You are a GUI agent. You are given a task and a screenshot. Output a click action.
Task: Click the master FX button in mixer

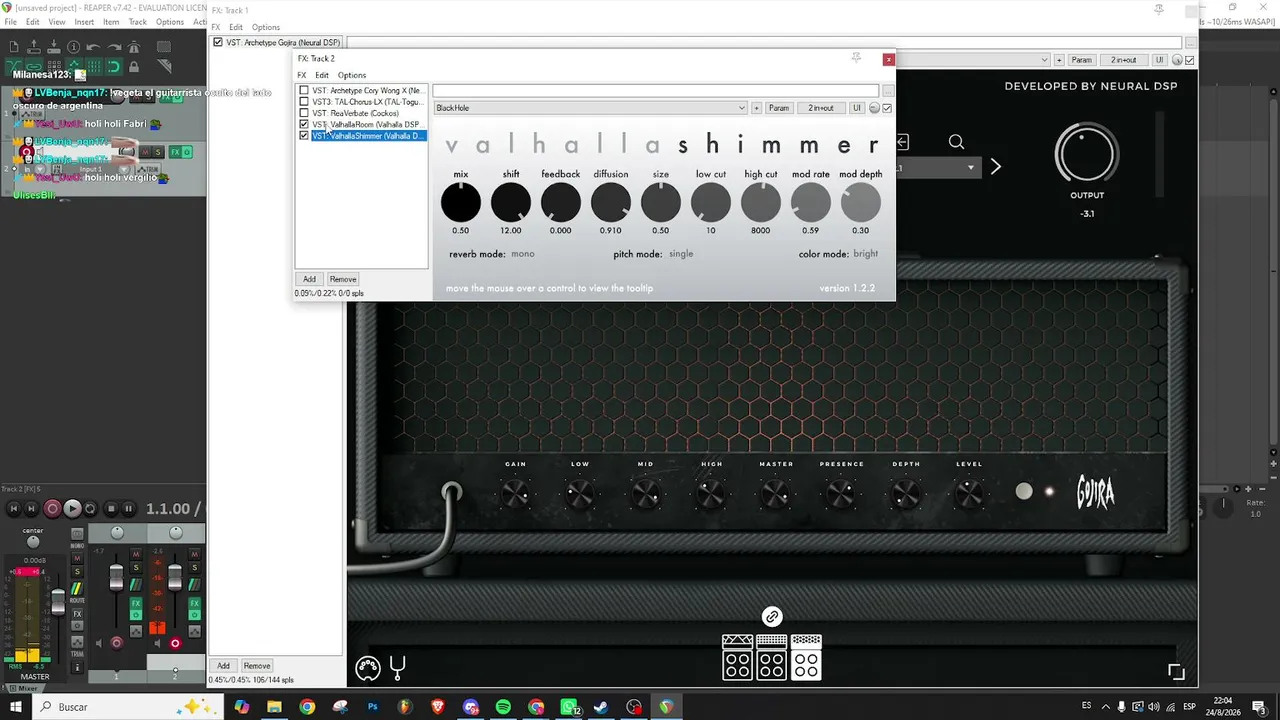pyautogui.click(x=77, y=613)
